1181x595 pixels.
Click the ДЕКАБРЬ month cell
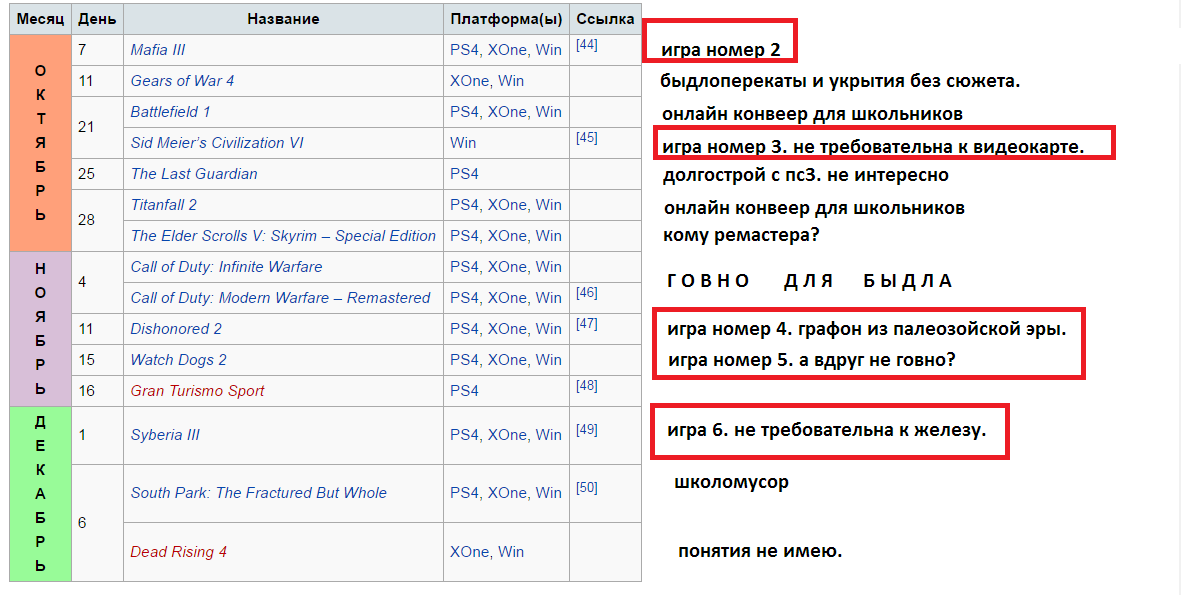tap(41, 493)
